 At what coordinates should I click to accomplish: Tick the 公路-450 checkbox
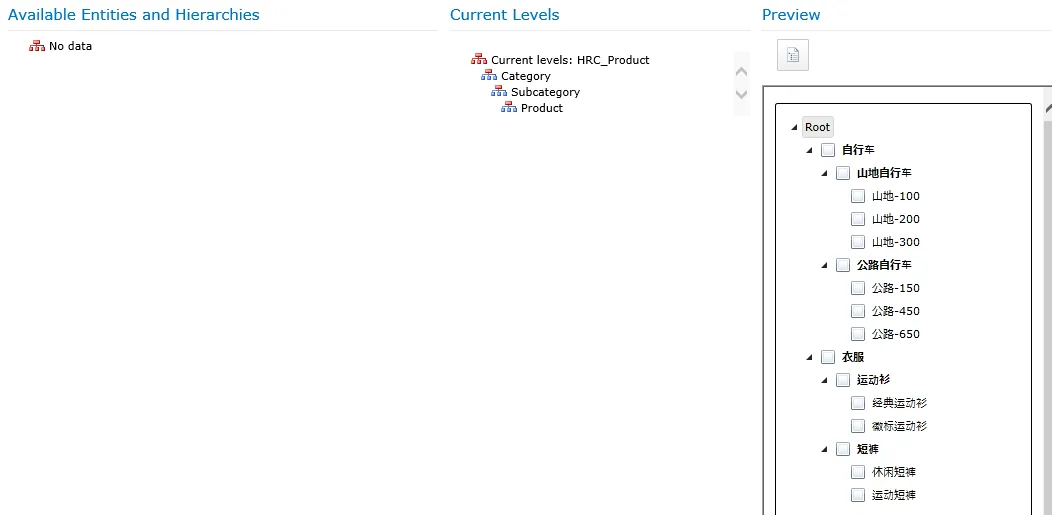click(857, 310)
